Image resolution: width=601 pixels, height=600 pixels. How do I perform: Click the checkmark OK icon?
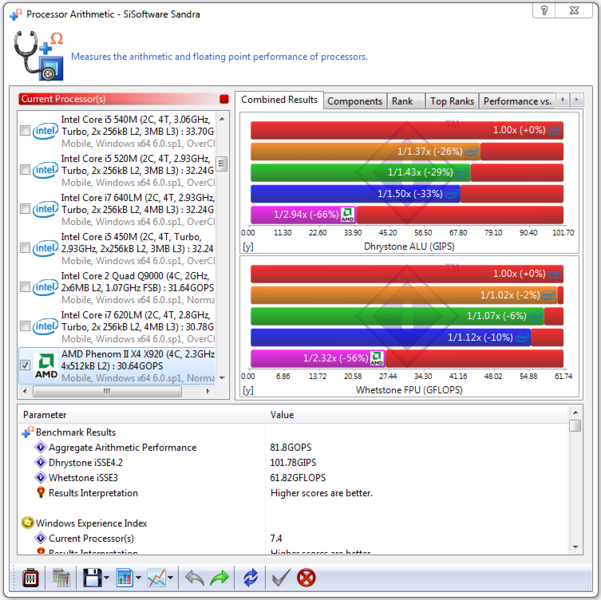(281, 578)
